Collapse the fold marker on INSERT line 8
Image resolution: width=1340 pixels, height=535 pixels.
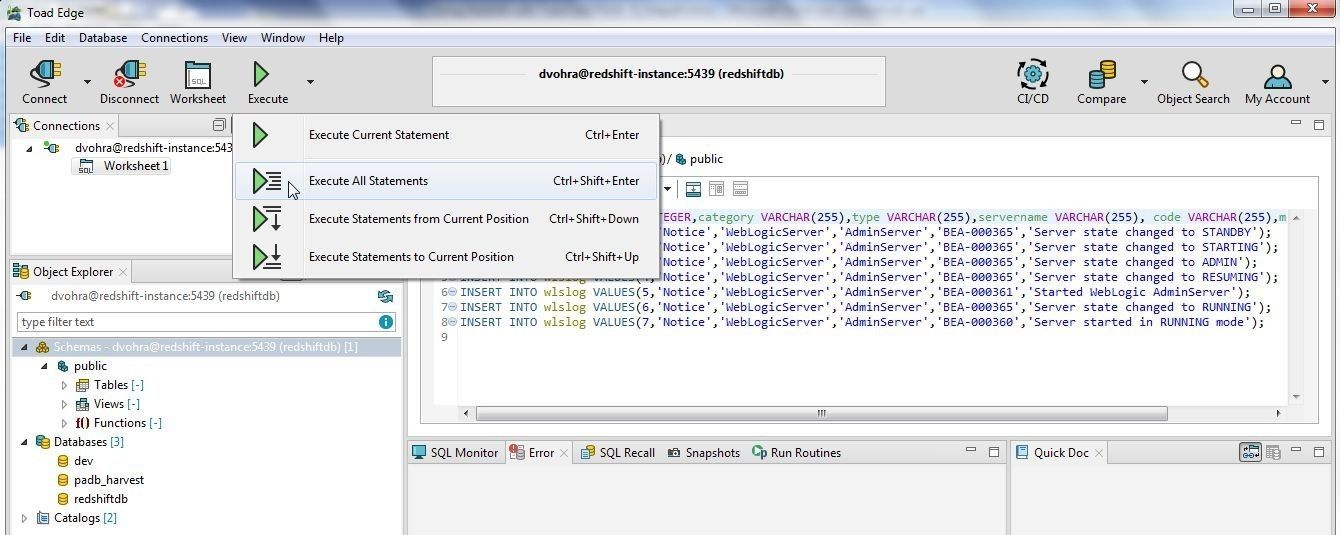[x=453, y=323]
